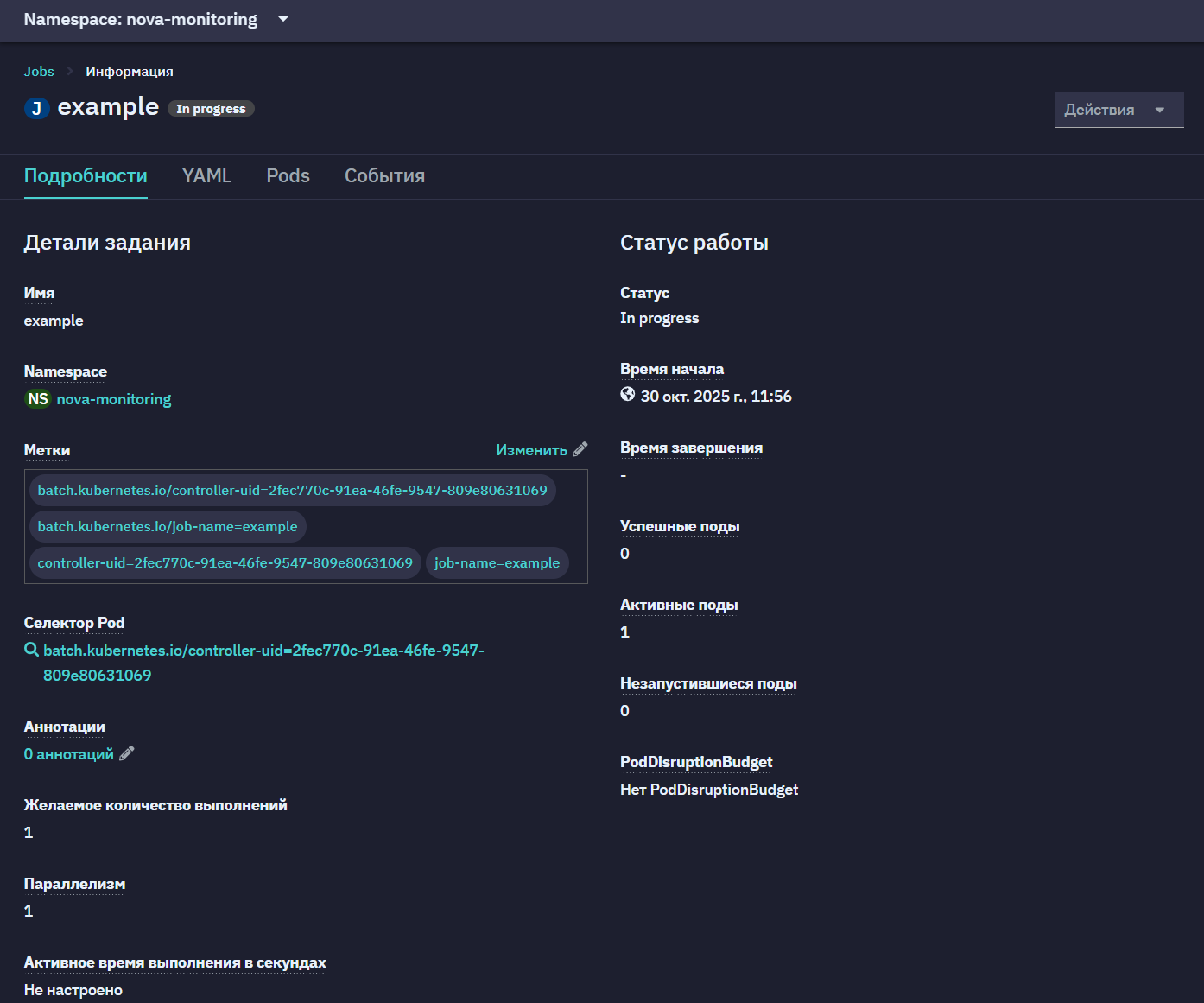The height and width of the screenshot is (1003, 1204).
Task: Click the Время завершения label
Action: click(691, 448)
